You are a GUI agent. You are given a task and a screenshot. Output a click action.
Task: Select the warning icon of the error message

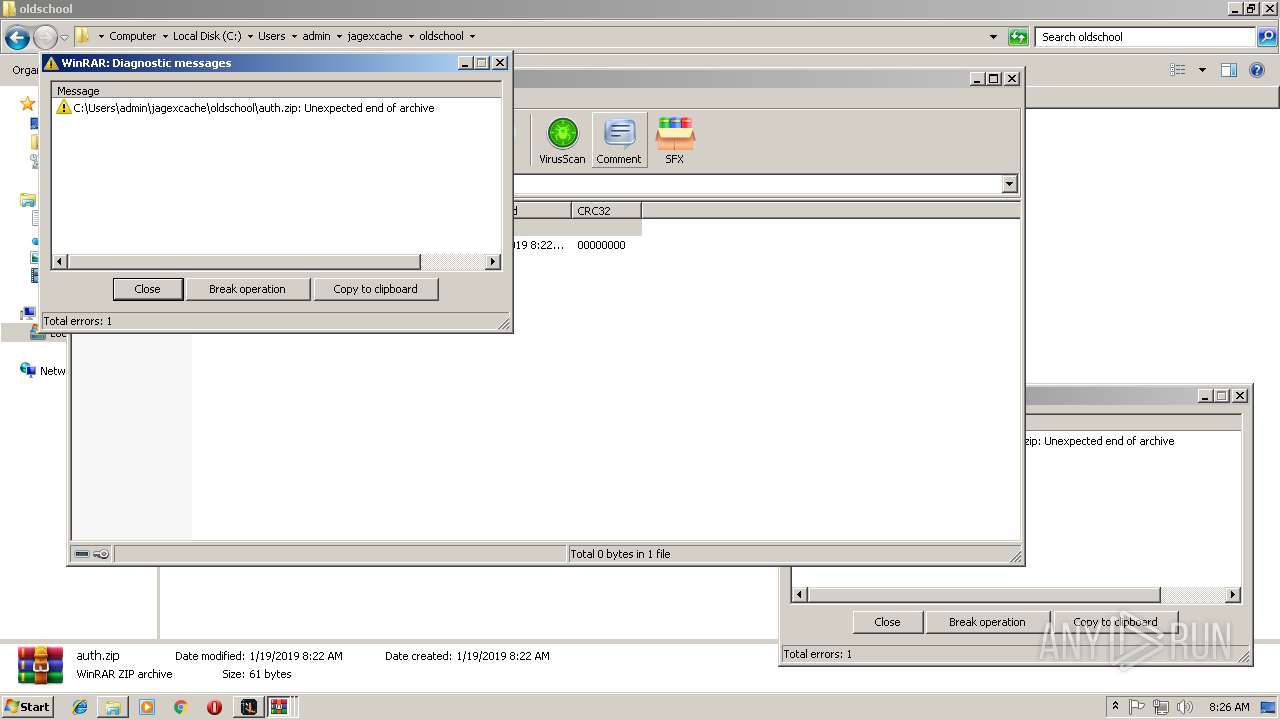[64, 108]
